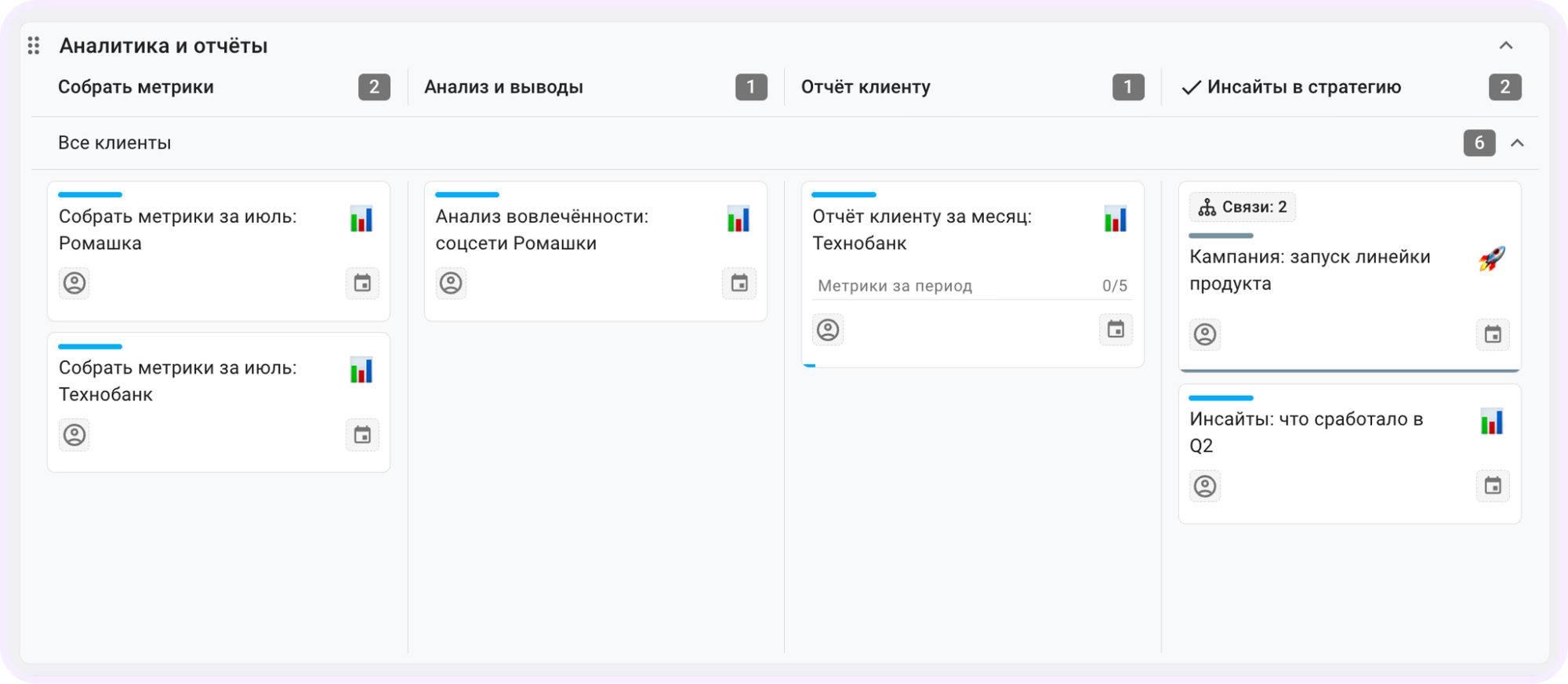Open calendar on Отчёт клиенту за месяц card
1568x684 pixels.
(1116, 330)
